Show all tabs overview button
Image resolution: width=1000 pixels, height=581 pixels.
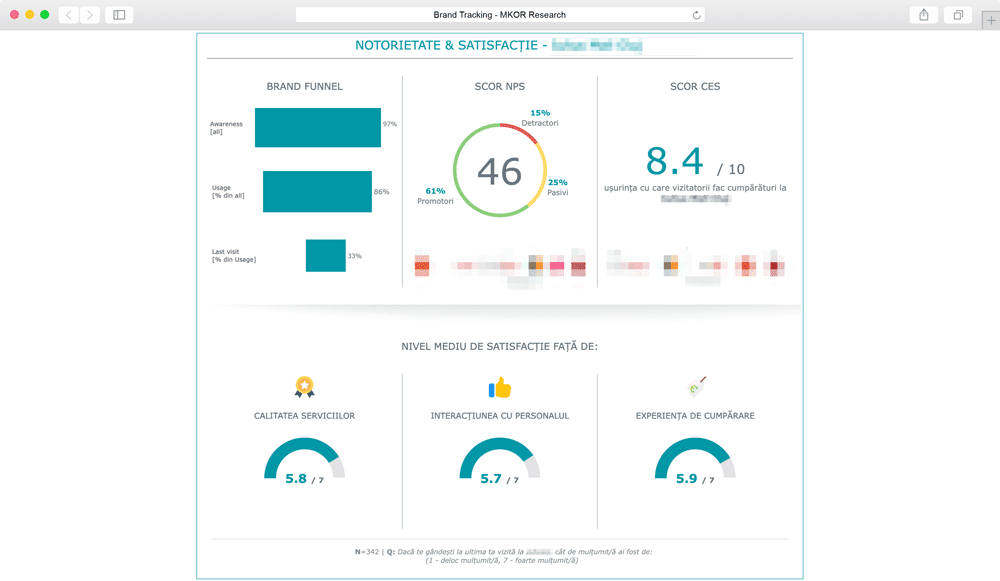(958, 15)
